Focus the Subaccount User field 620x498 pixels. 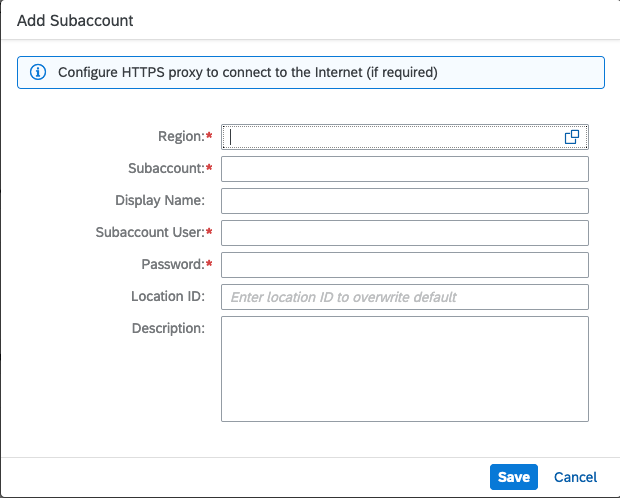tap(405, 233)
